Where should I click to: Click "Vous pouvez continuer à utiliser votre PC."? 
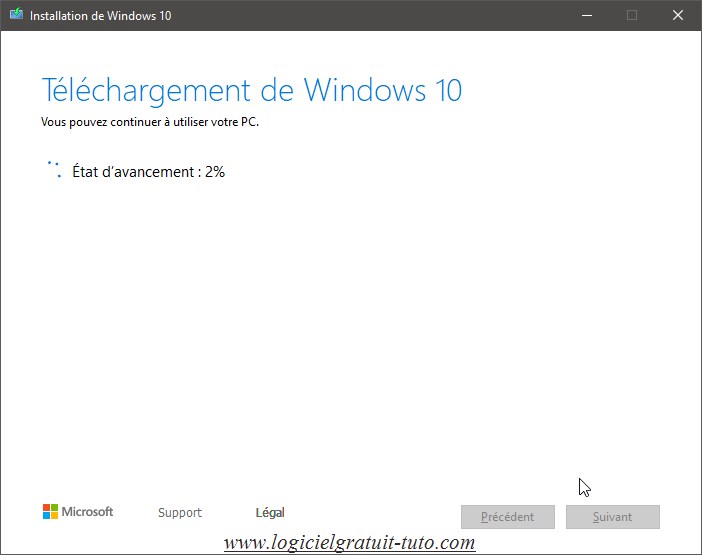point(150,122)
